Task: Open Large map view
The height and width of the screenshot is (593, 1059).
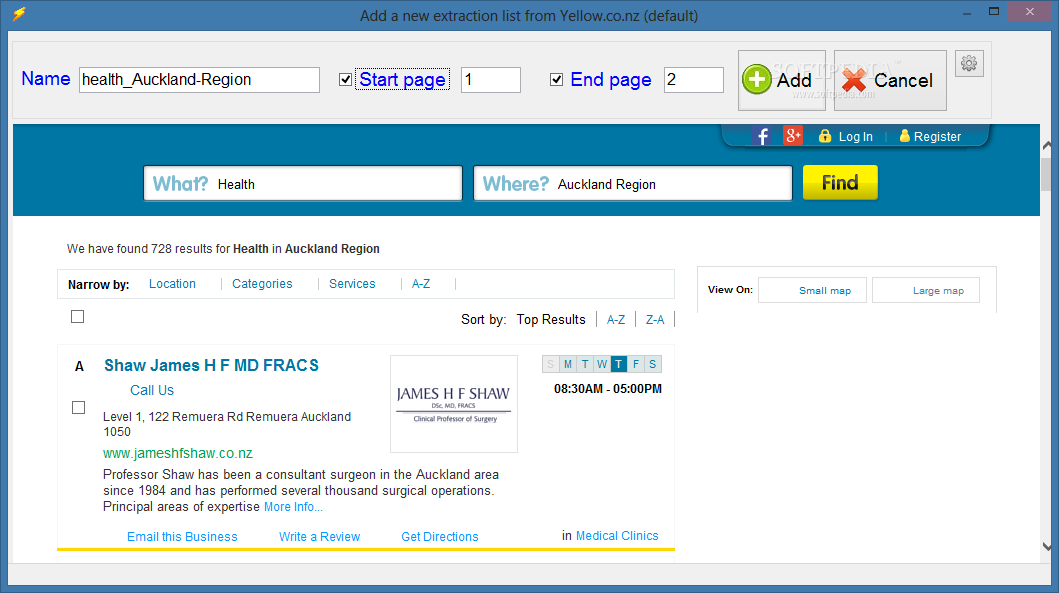Action: pos(926,290)
